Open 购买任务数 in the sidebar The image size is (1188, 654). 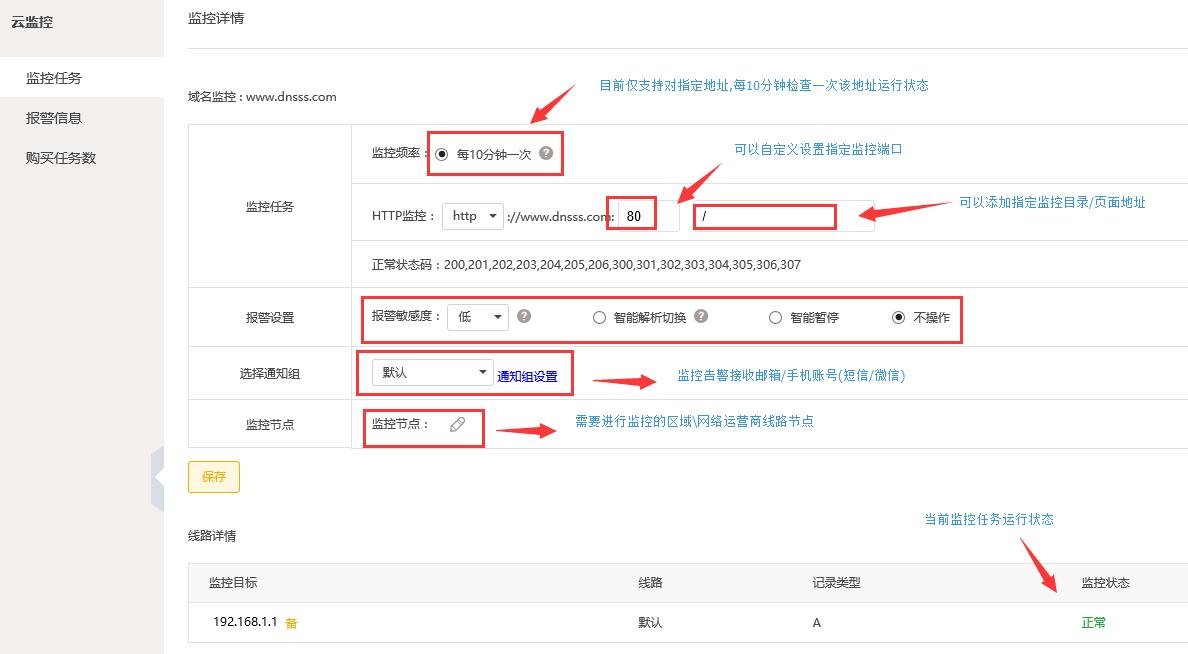click(x=61, y=158)
